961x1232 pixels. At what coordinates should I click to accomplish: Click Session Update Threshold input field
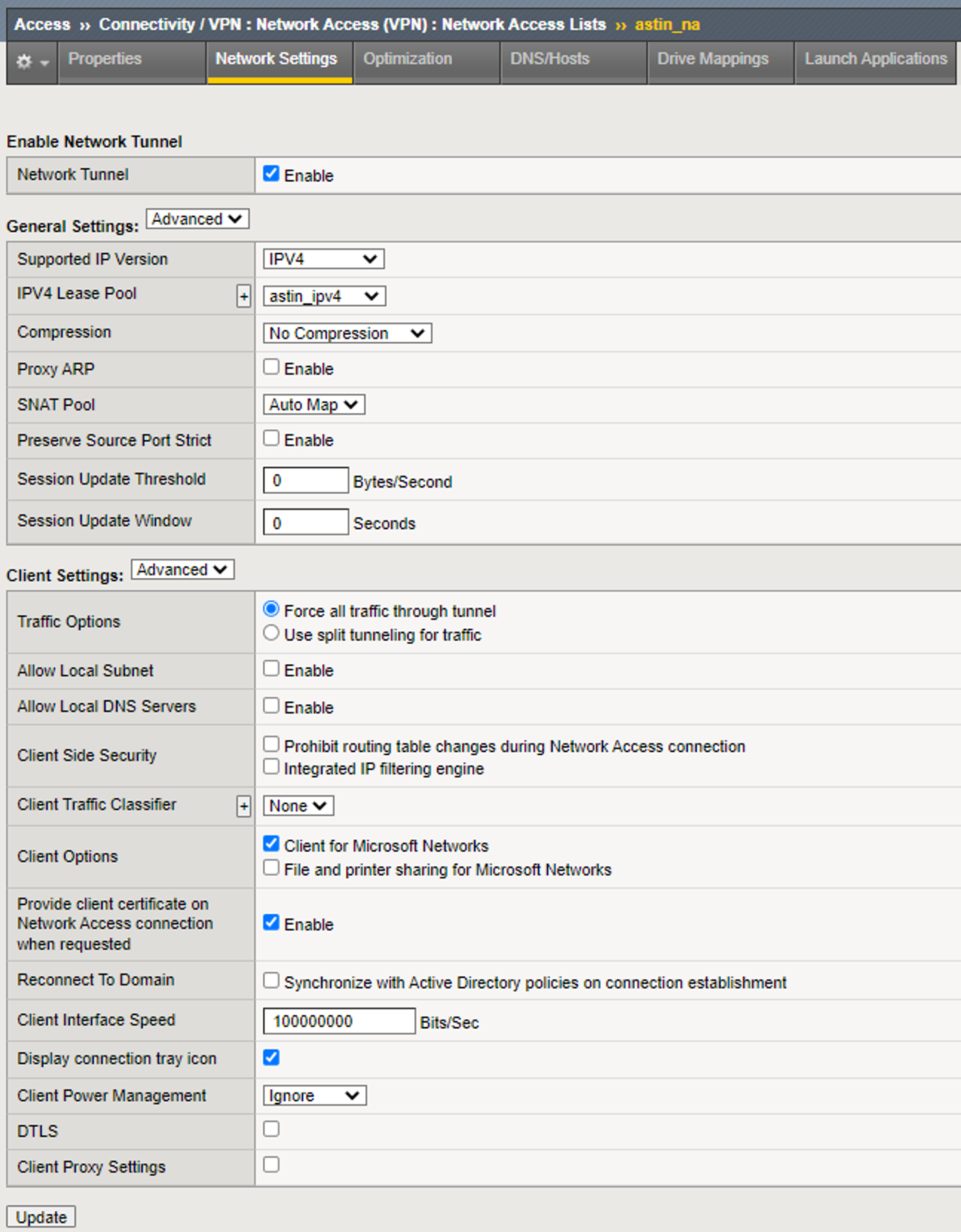click(306, 480)
